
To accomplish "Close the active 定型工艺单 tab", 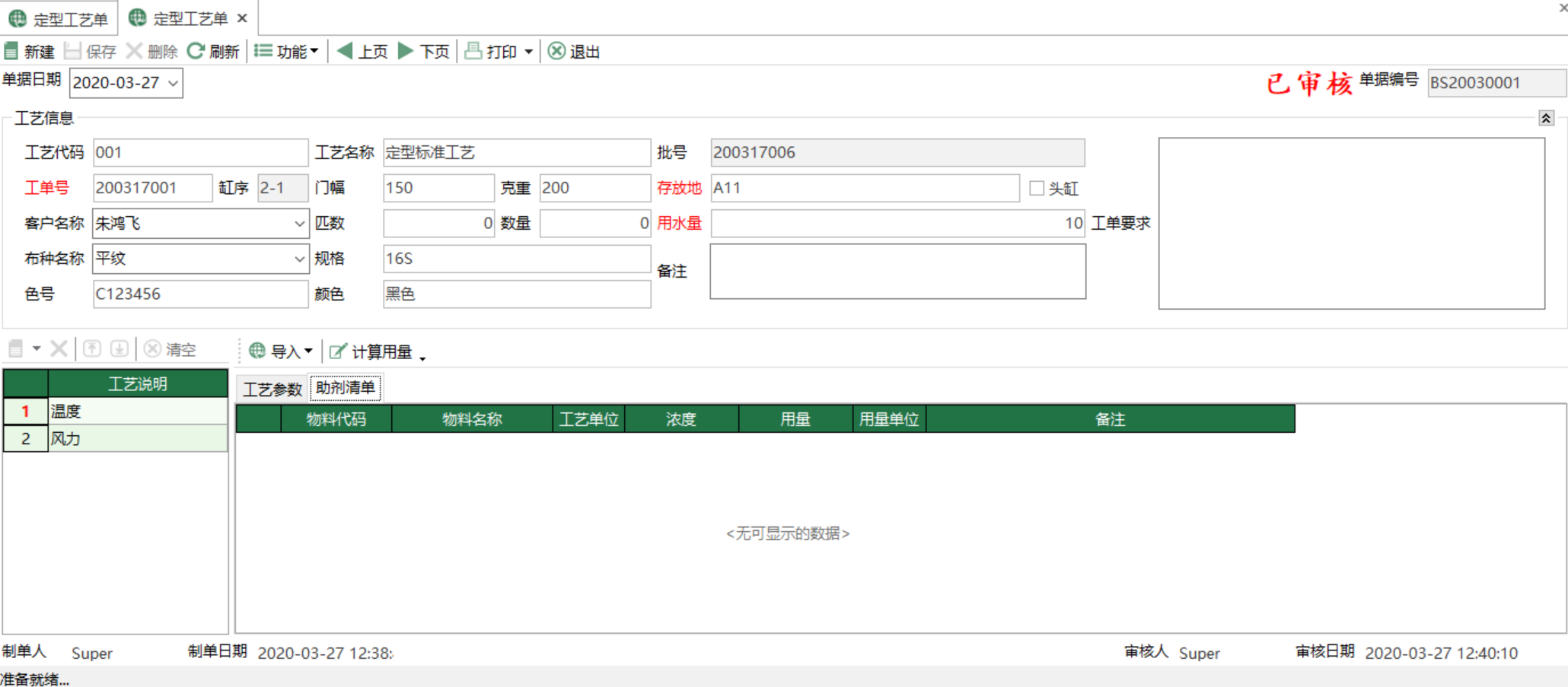I will [x=242, y=18].
